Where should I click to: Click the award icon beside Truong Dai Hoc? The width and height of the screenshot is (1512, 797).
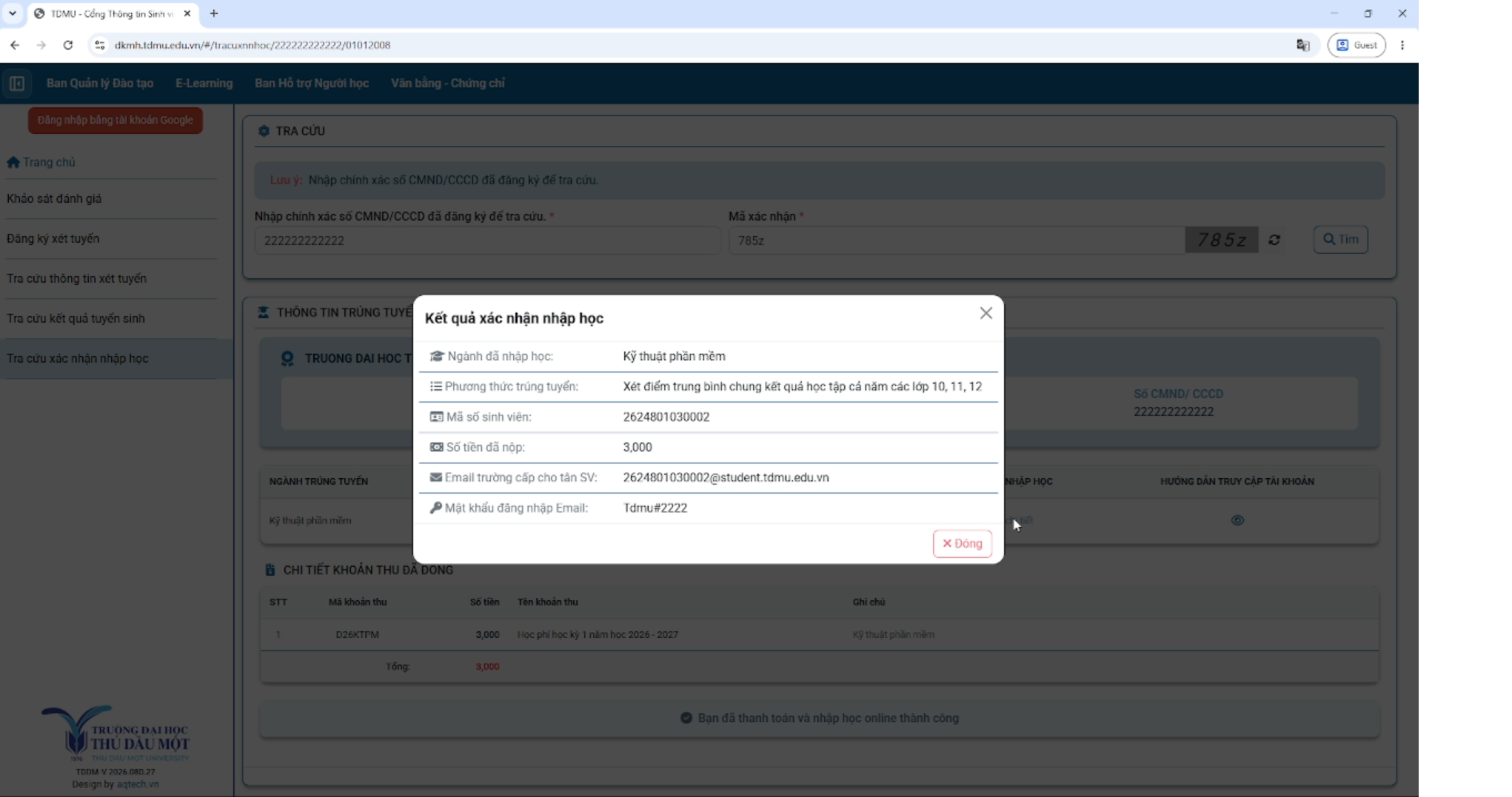[x=287, y=359]
